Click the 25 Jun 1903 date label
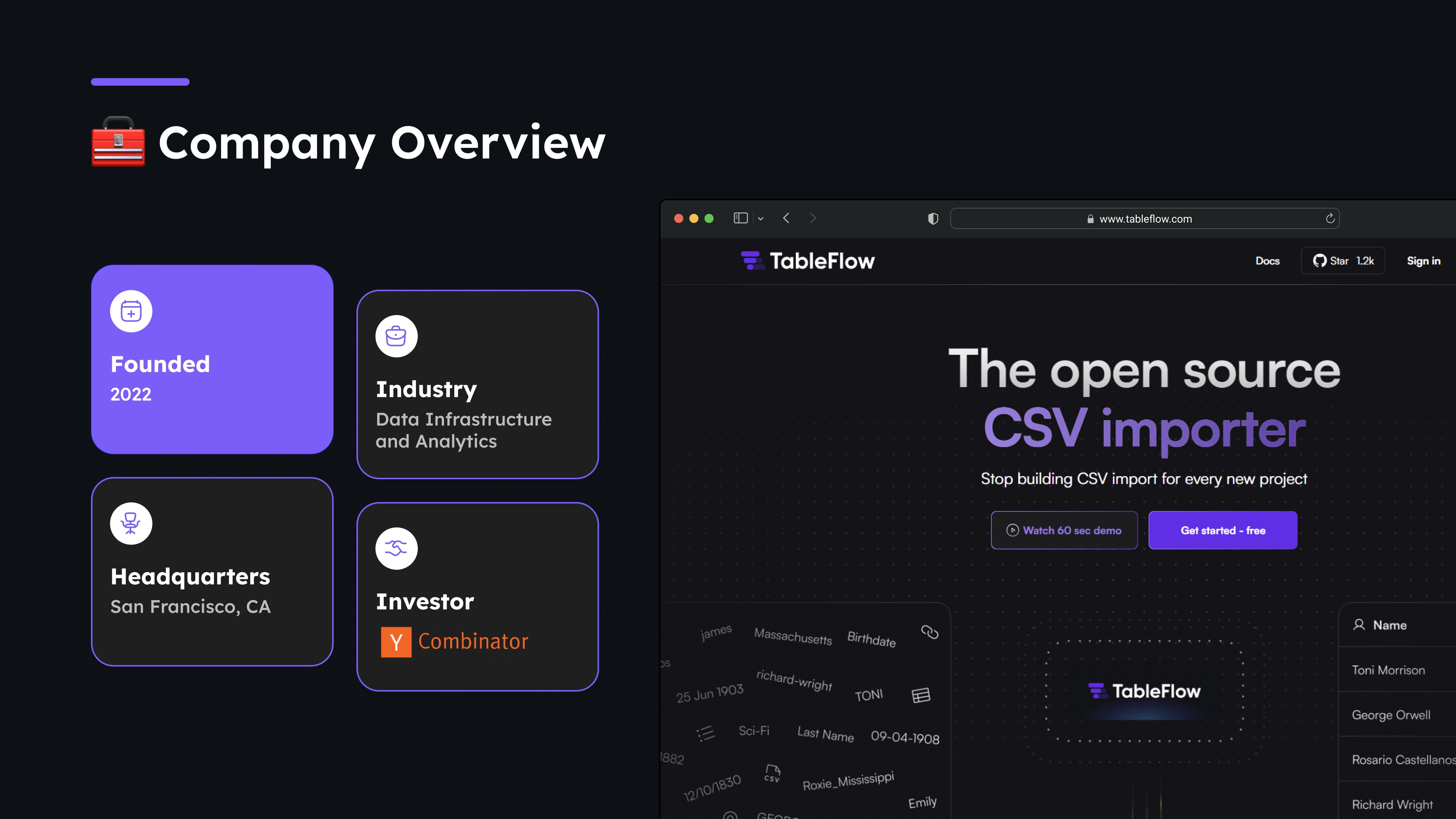Screen dimensions: 1456x819 tap(710, 693)
